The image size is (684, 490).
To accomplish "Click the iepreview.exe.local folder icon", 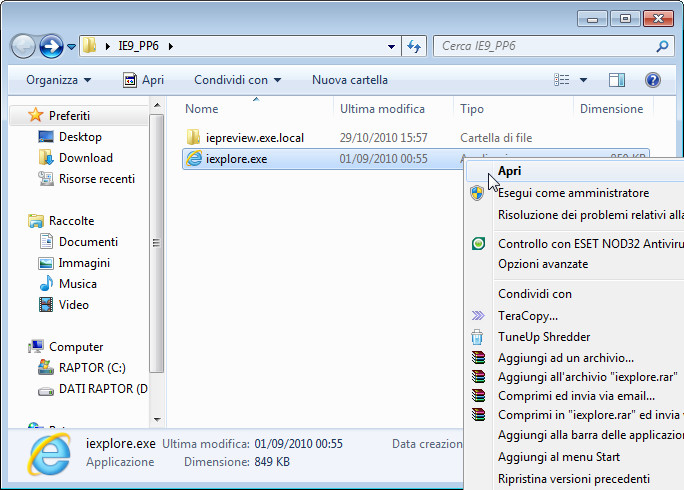I will click(193, 137).
